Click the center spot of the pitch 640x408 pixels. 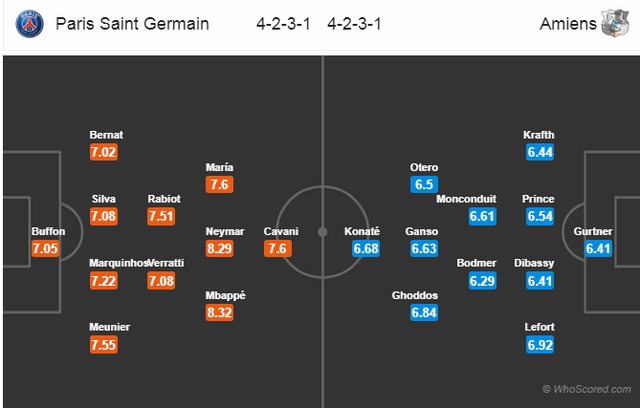[322, 232]
